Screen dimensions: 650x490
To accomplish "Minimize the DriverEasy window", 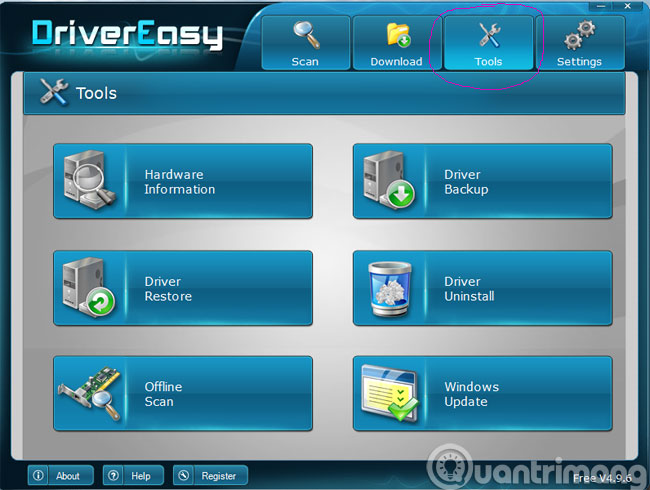I will tap(601, 6).
